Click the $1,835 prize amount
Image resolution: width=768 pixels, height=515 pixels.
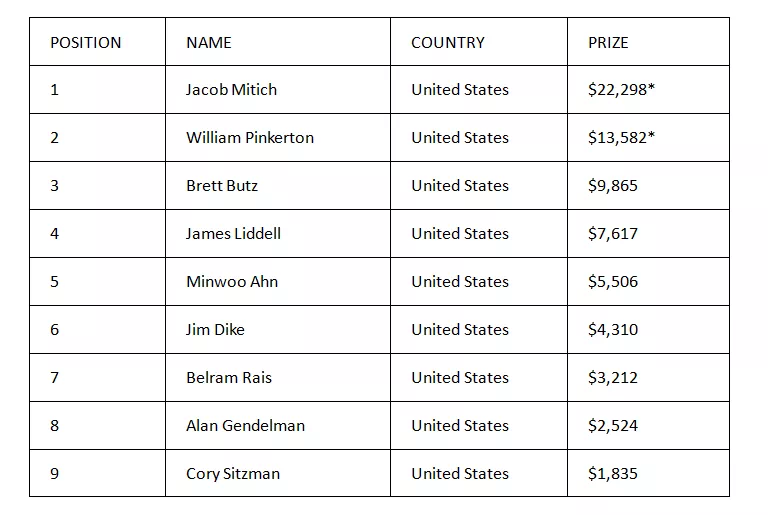click(613, 474)
